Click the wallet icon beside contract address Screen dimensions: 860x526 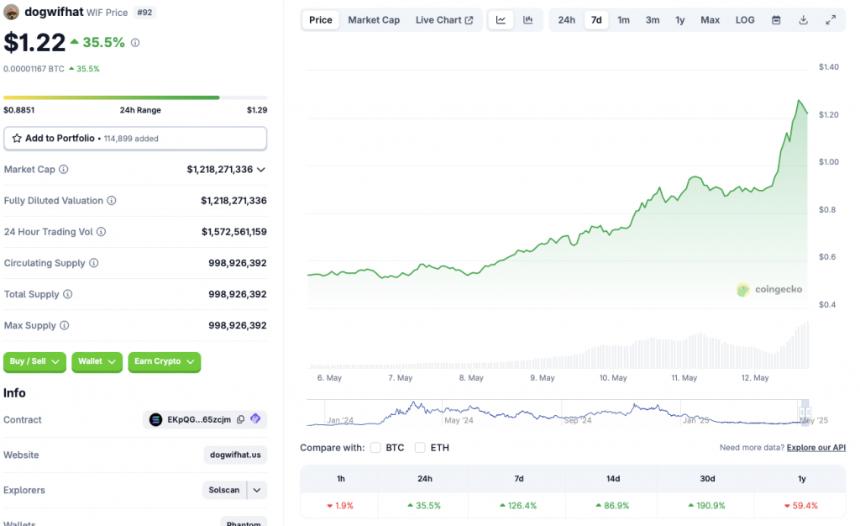(x=255, y=418)
